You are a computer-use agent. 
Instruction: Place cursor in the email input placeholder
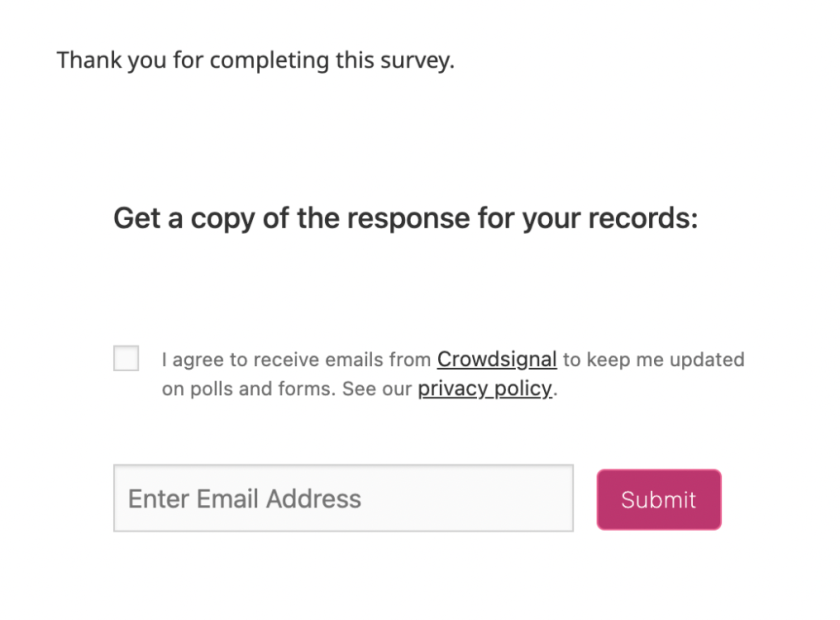245,498
